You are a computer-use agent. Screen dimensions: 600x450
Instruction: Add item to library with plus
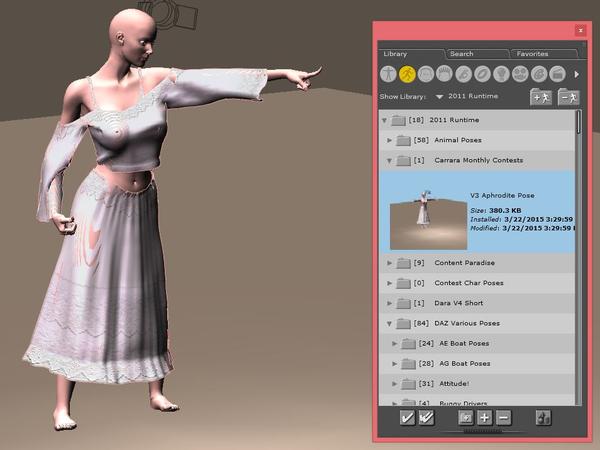485,417
